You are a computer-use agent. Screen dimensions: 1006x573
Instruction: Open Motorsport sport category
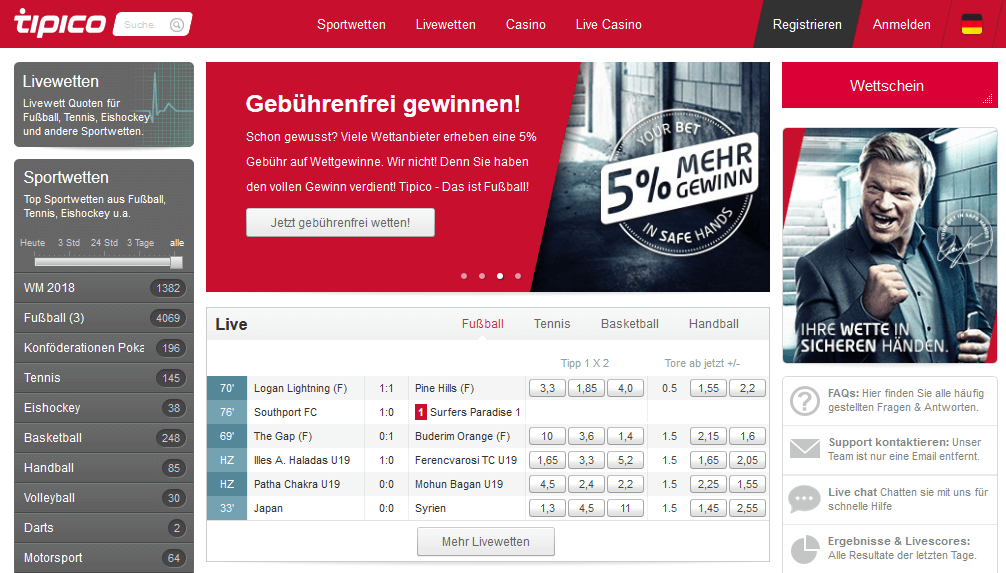coord(104,558)
